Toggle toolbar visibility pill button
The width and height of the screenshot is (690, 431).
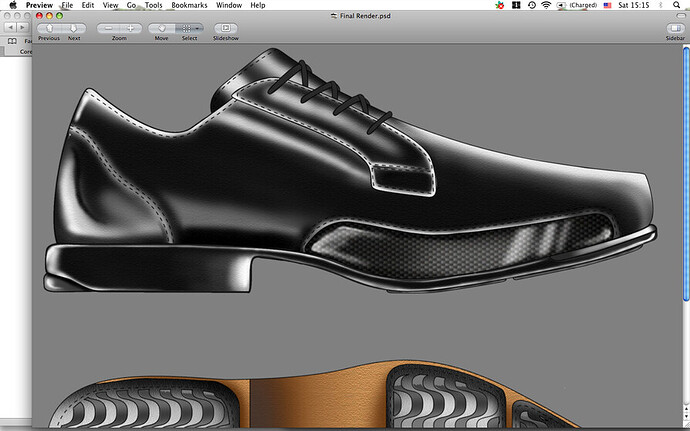679,16
